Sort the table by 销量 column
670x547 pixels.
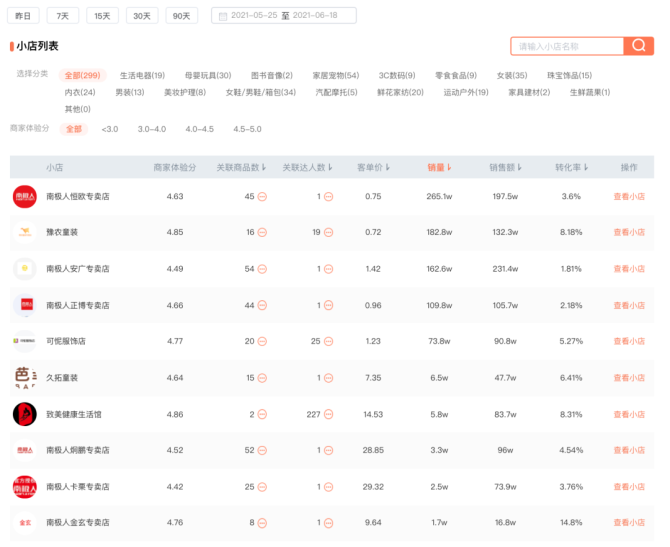[x=439, y=168]
